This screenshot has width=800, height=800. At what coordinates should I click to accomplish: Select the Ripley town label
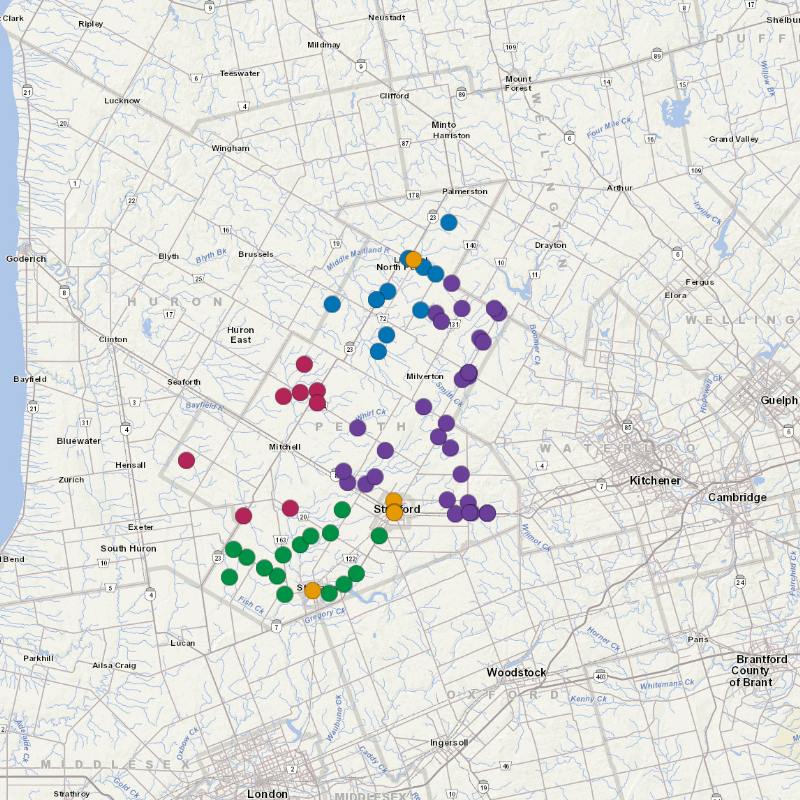[91, 24]
